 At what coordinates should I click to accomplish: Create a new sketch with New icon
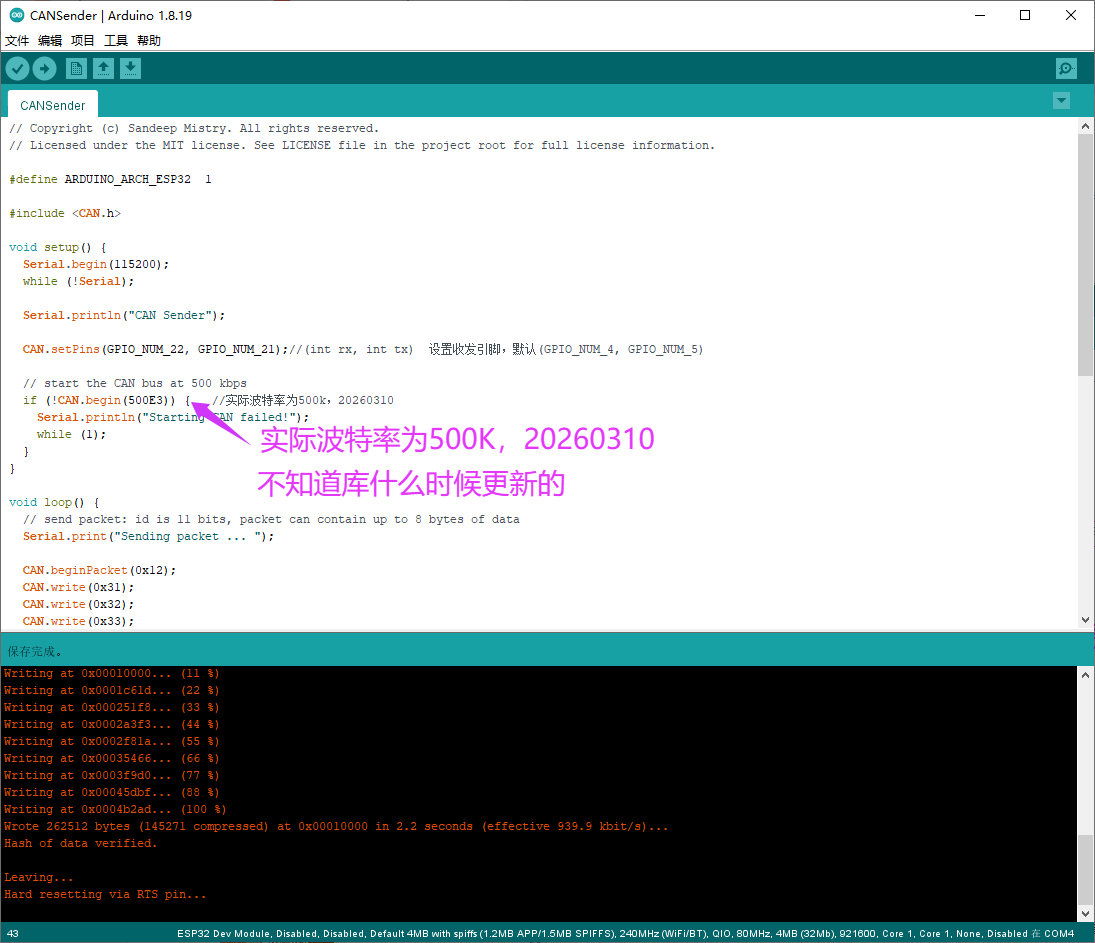click(76, 68)
